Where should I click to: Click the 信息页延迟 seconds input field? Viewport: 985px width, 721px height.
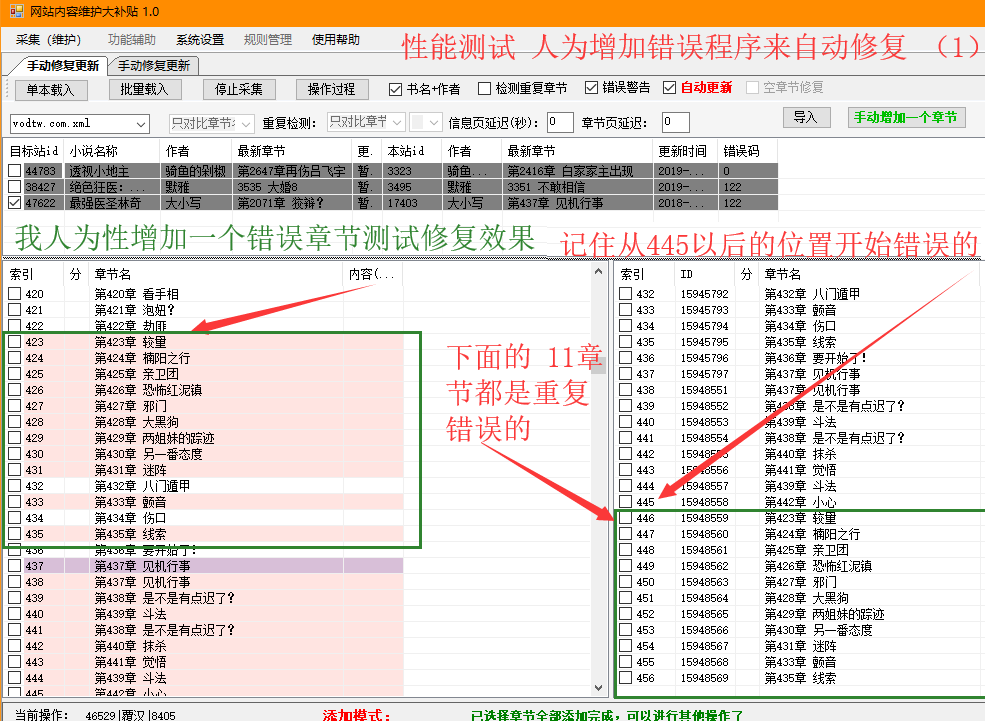tap(560, 123)
